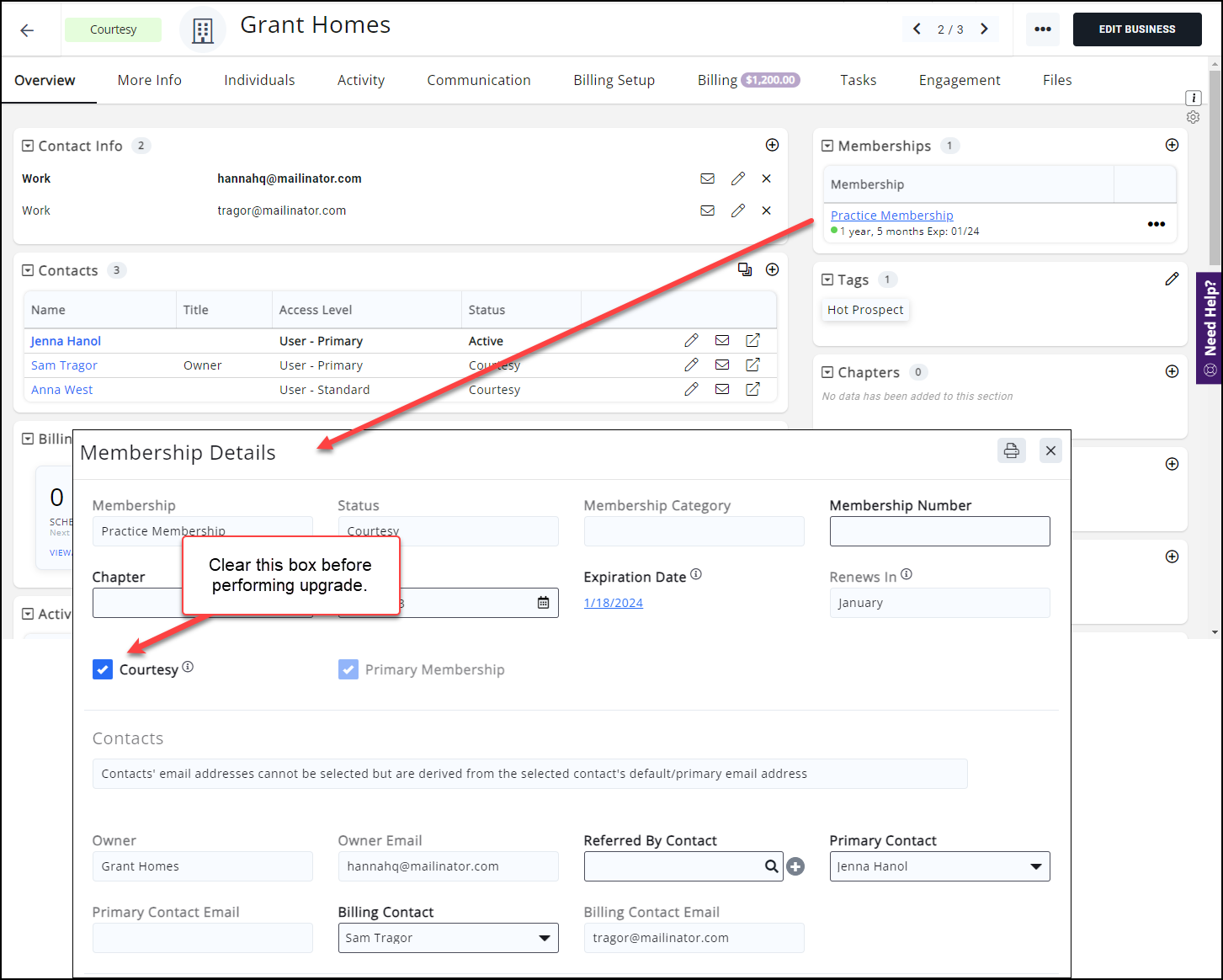The height and width of the screenshot is (980, 1223).
Task: Open the Billing Contact dropdown
Action: click(x=544, y=938)
